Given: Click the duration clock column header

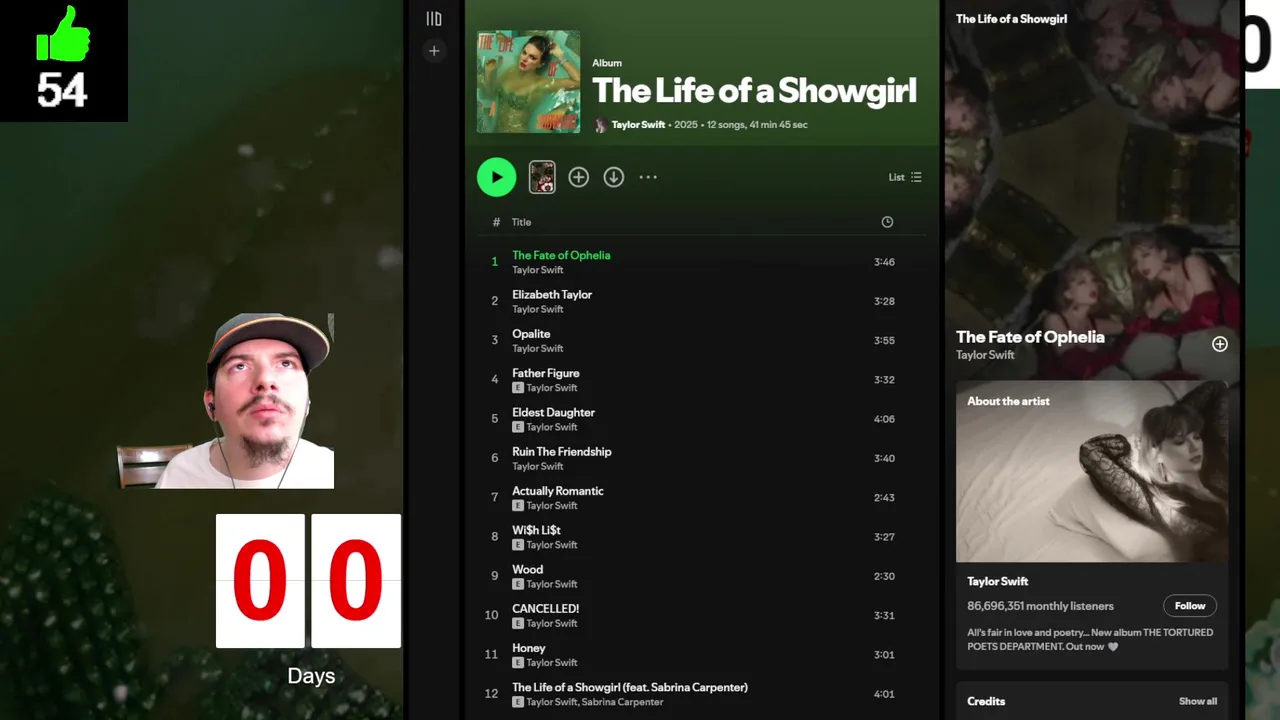Looking at the screenshot, I should [x=887, y=222].
